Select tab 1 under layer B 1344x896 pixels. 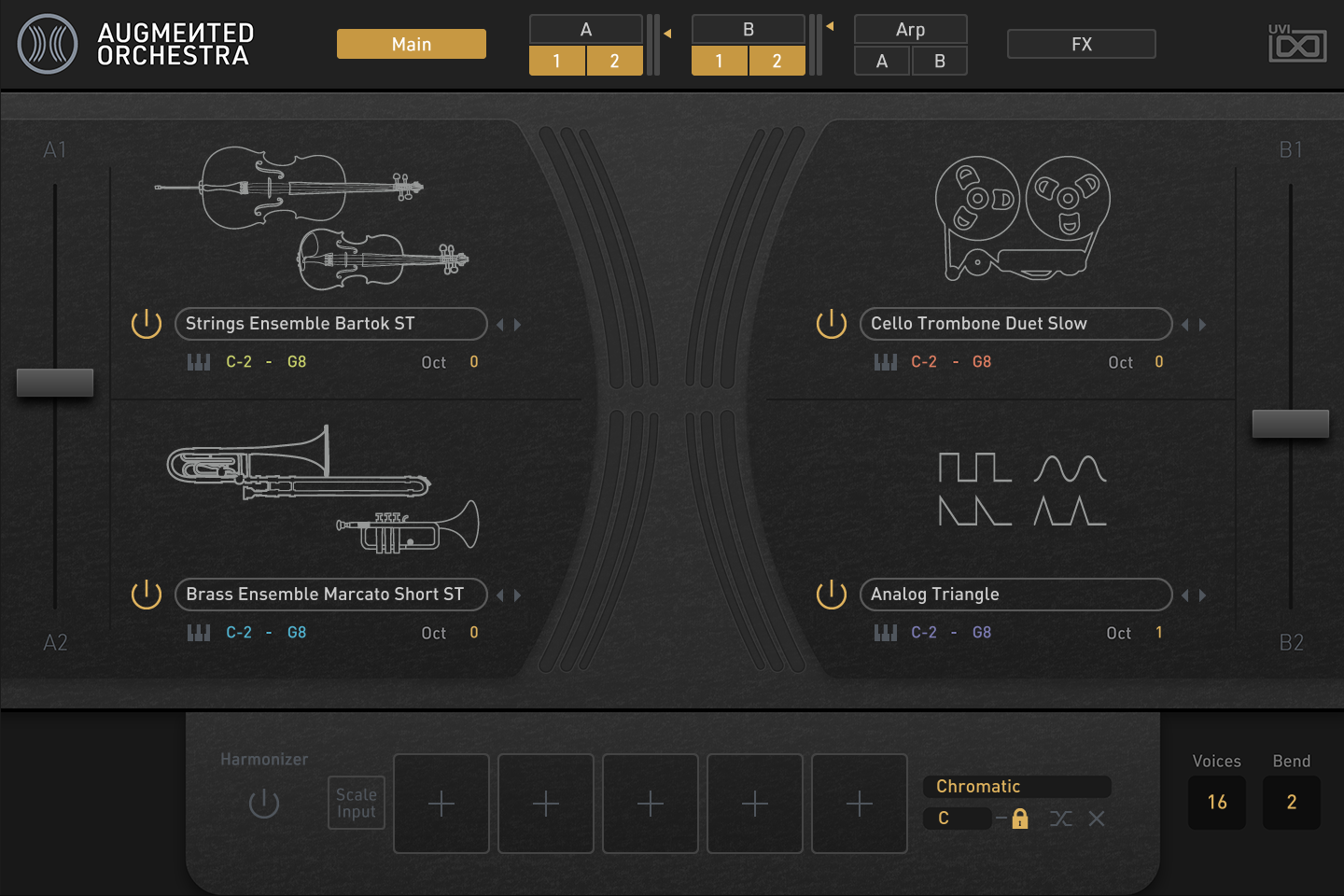(719, 60)
